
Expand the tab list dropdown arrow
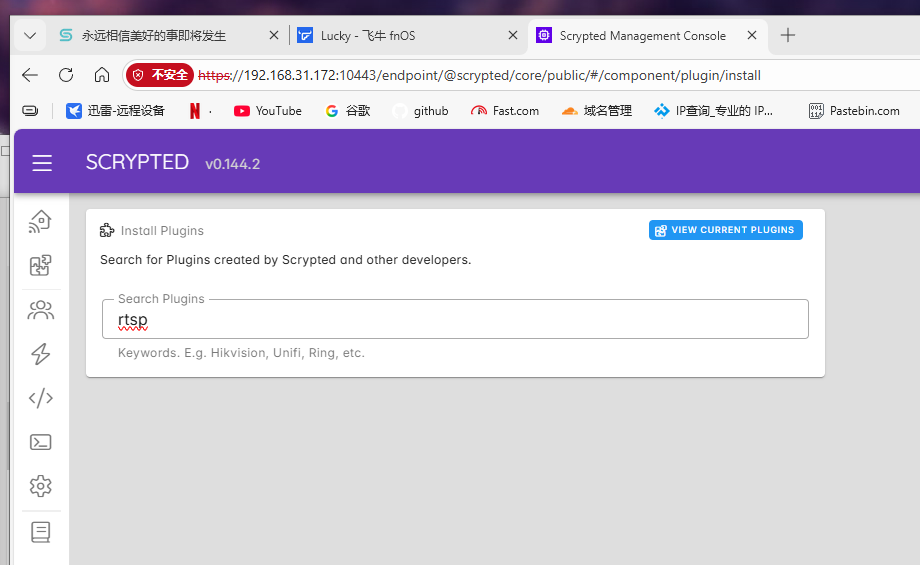(x=30, y=36)
